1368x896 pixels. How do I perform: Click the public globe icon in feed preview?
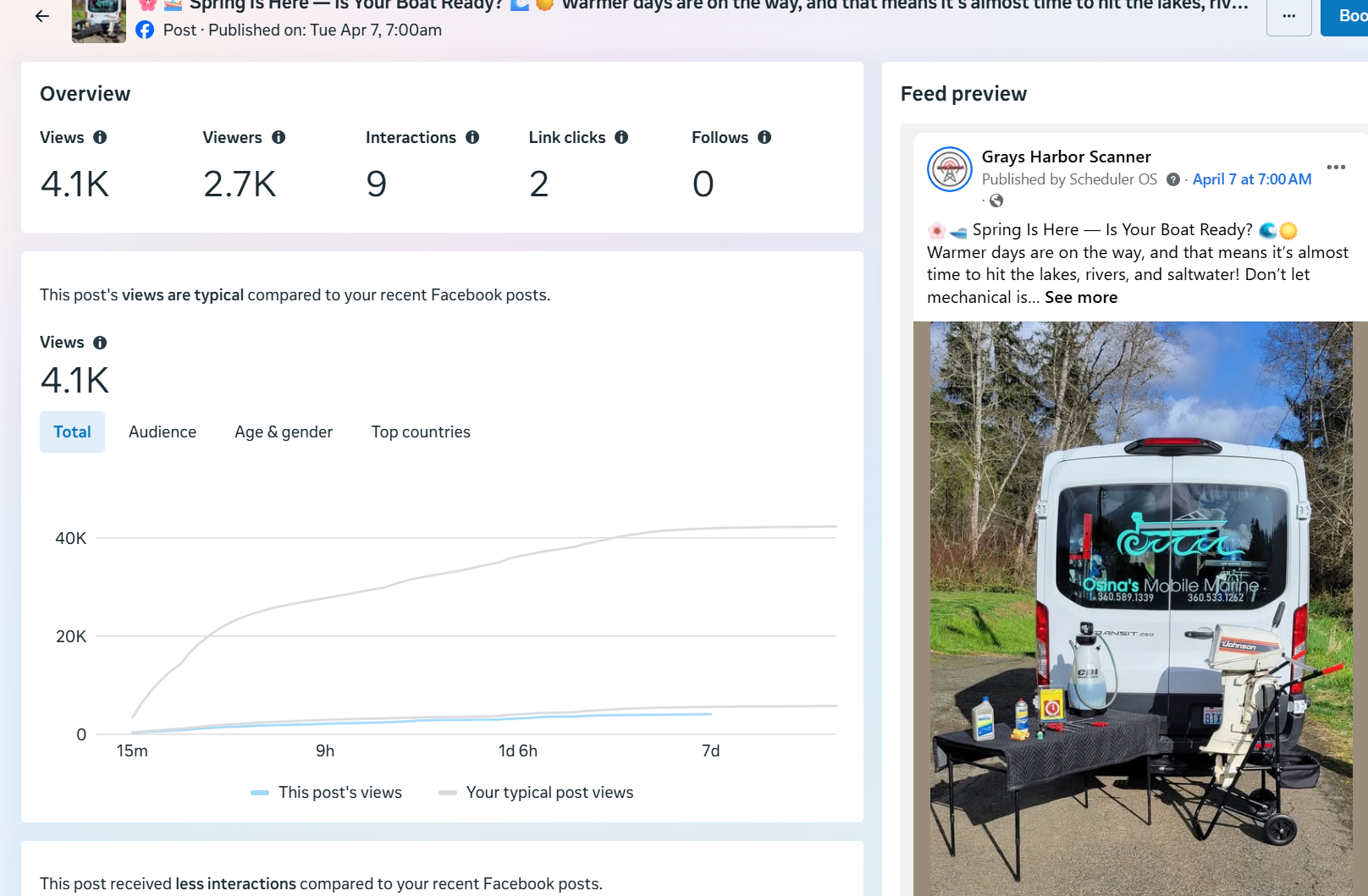pos(996,201)
